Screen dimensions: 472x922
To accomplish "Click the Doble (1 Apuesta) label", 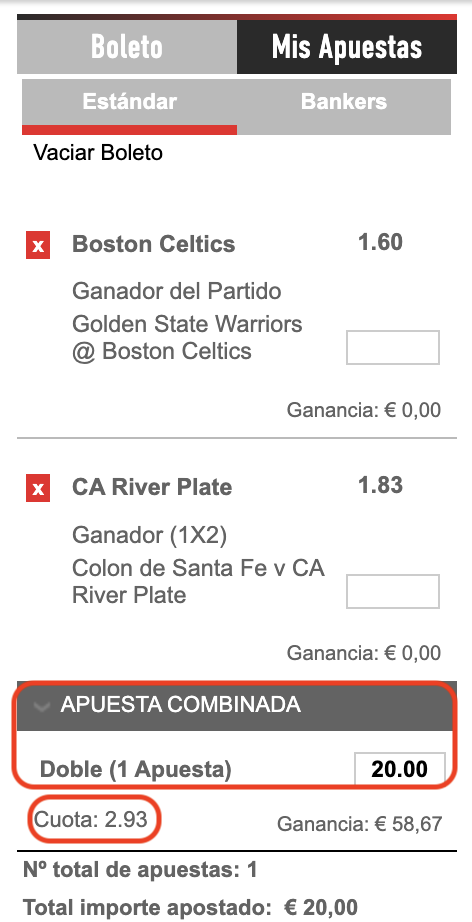I will (x=135, y=770).
